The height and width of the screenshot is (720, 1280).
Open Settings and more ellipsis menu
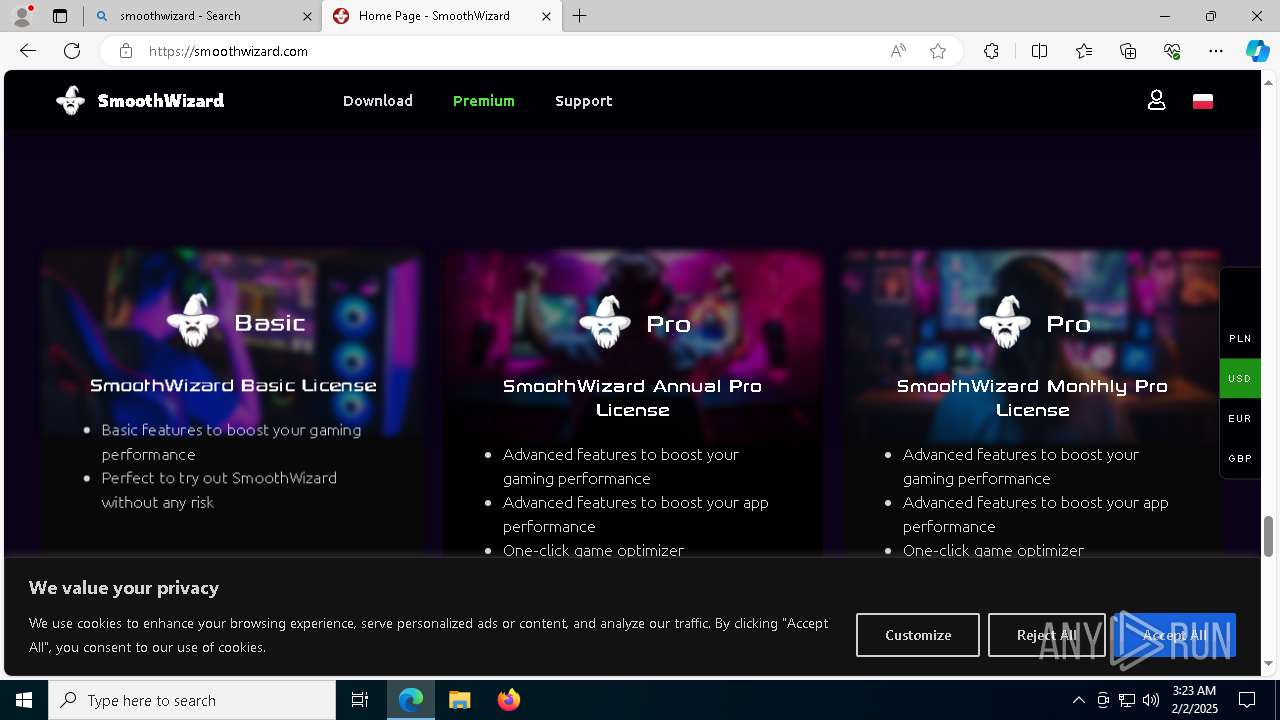coord(1216,51)
